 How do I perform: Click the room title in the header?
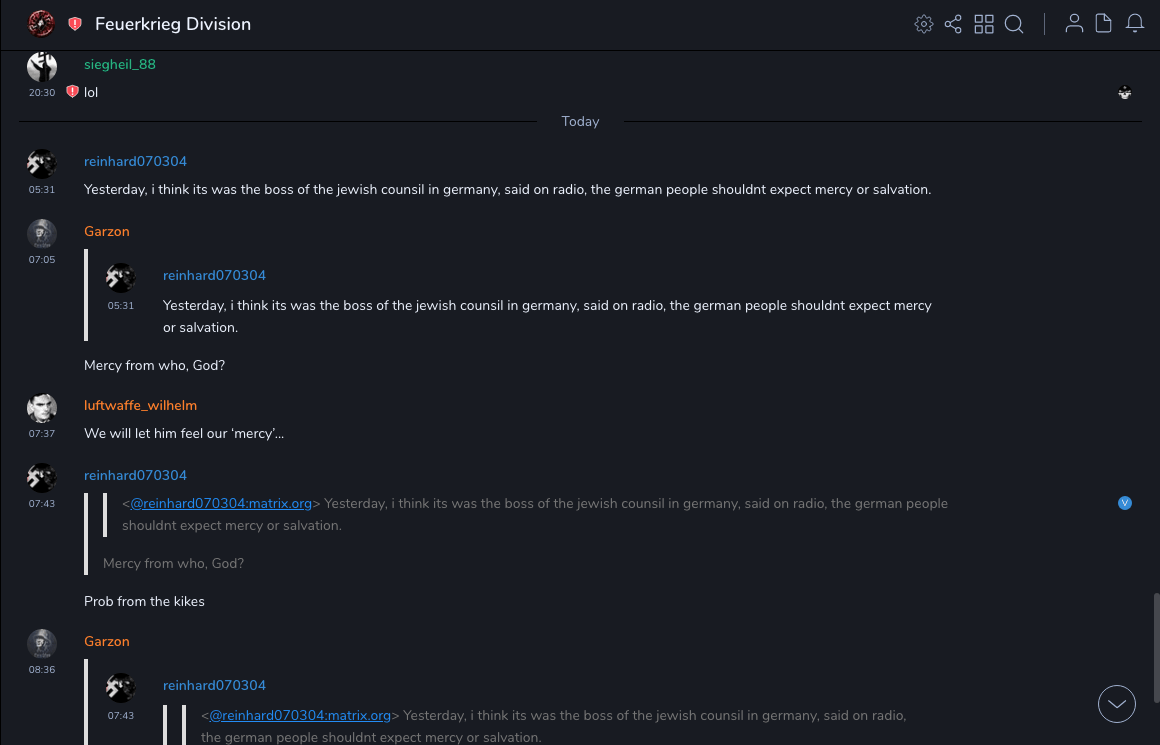[173, 24]
